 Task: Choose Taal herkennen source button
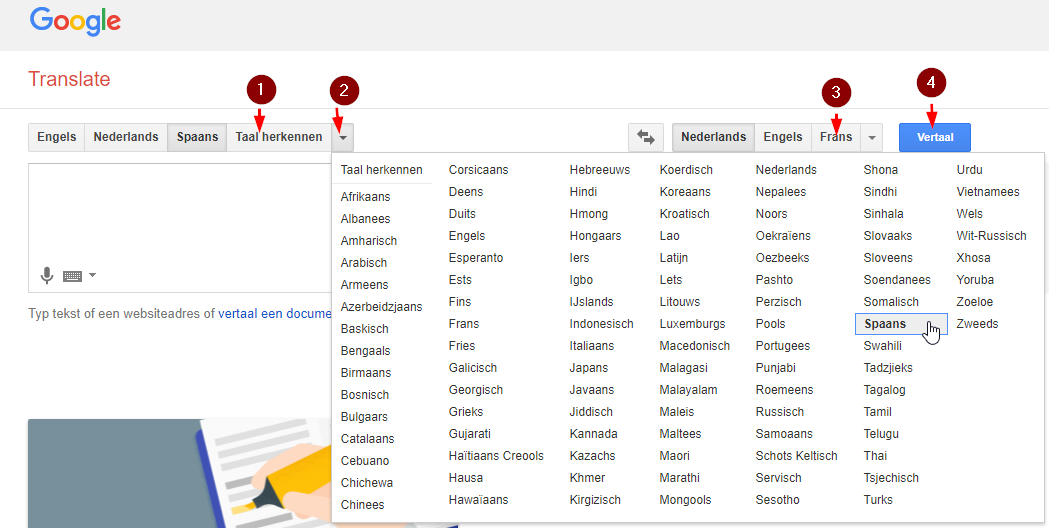coord(279,137)
